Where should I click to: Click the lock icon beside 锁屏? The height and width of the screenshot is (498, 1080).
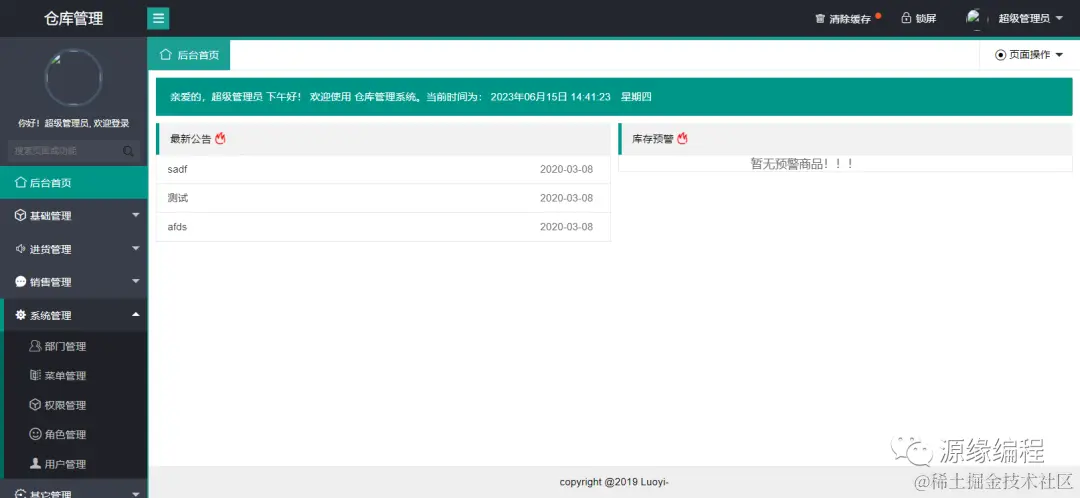pyautogui.click(x=906, y=19)
